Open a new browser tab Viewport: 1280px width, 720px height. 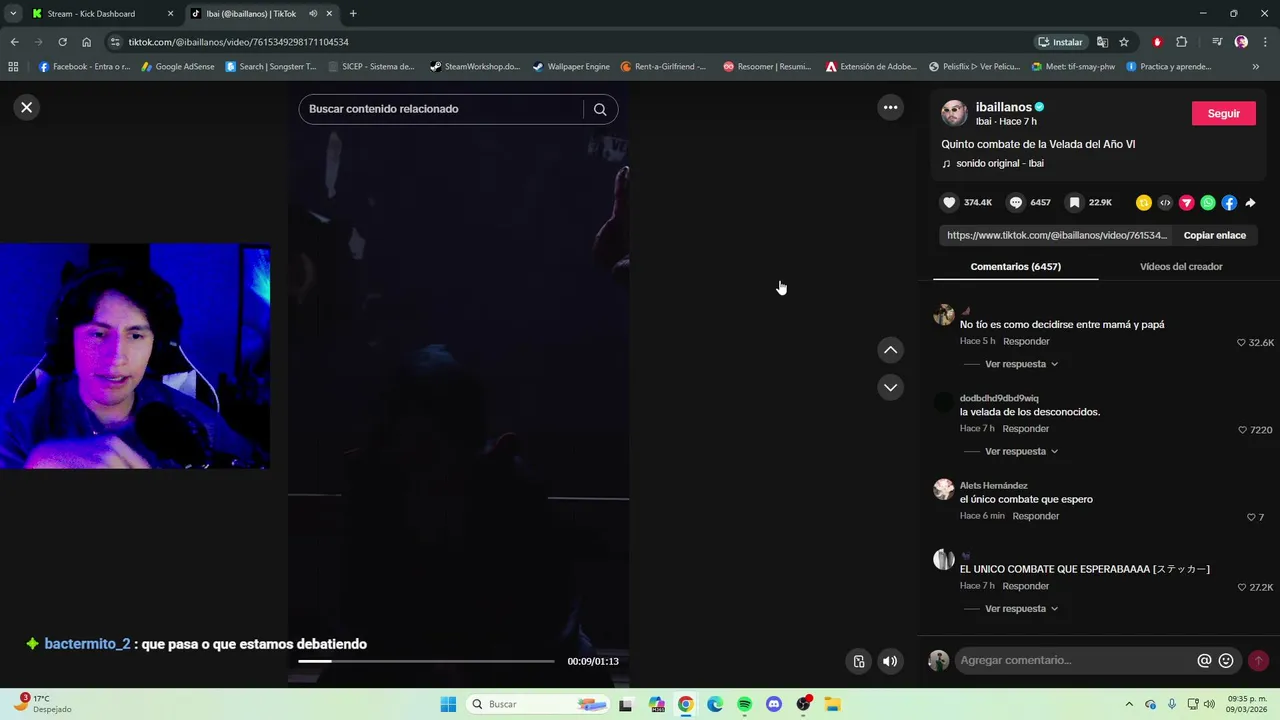[353, 14]
